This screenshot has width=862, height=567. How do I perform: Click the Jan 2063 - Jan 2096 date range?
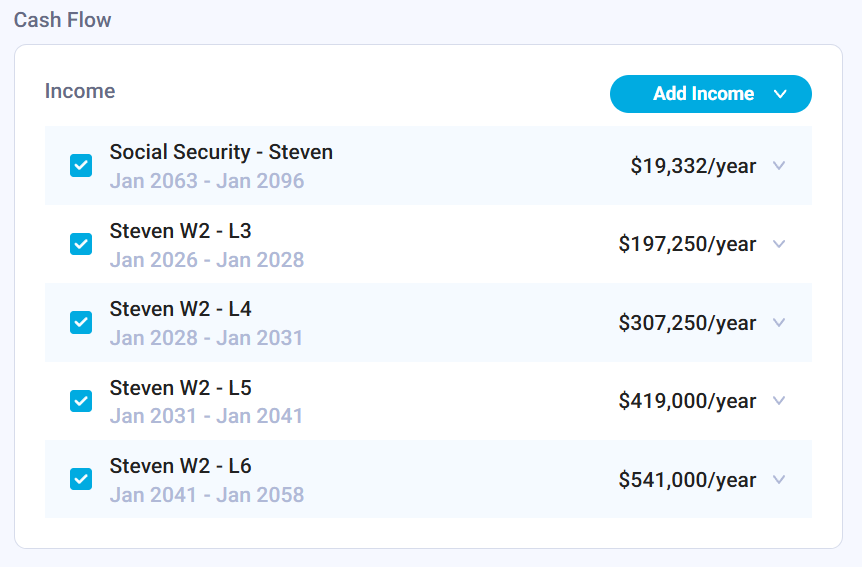(207, 181)
